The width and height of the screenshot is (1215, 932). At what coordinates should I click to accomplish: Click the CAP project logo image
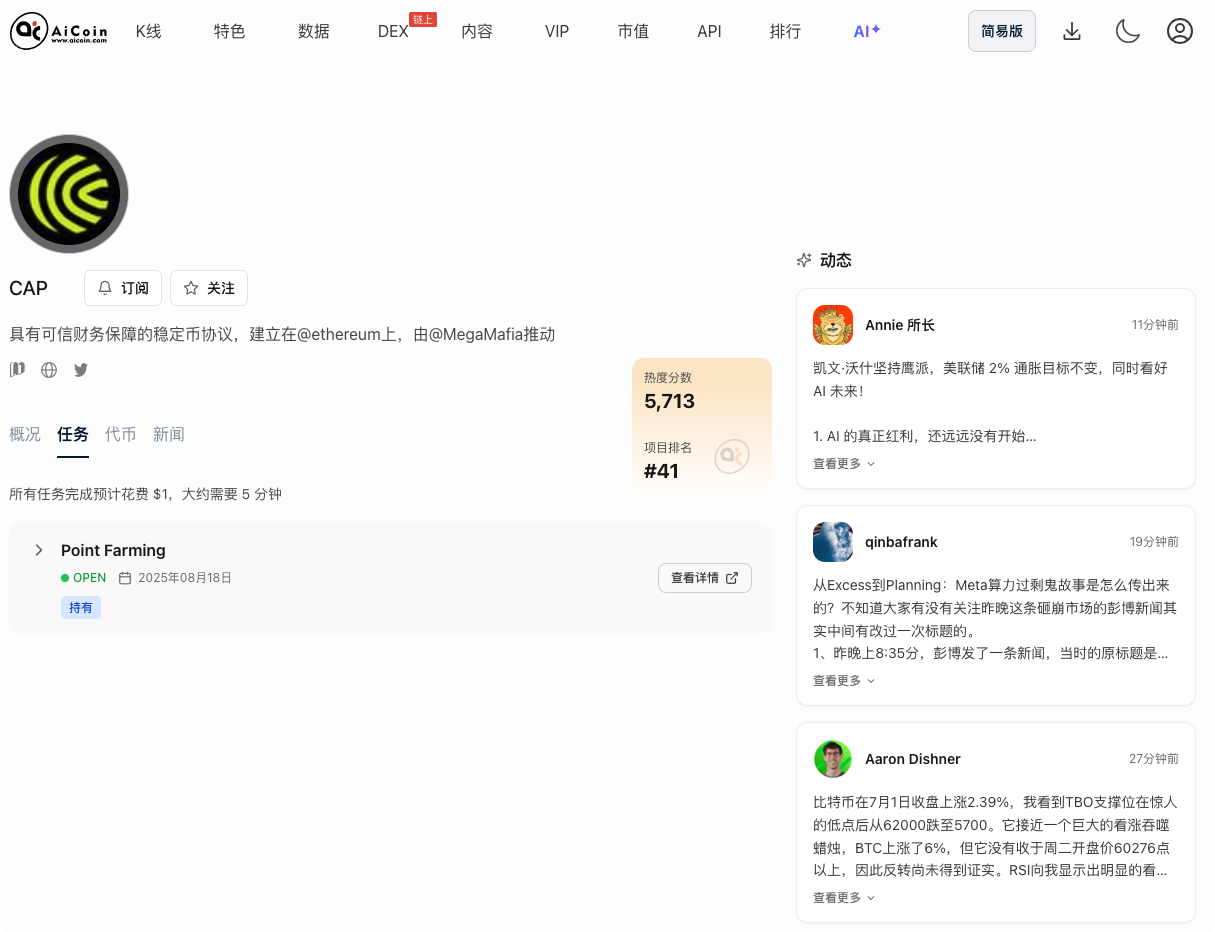coord(69,194)
